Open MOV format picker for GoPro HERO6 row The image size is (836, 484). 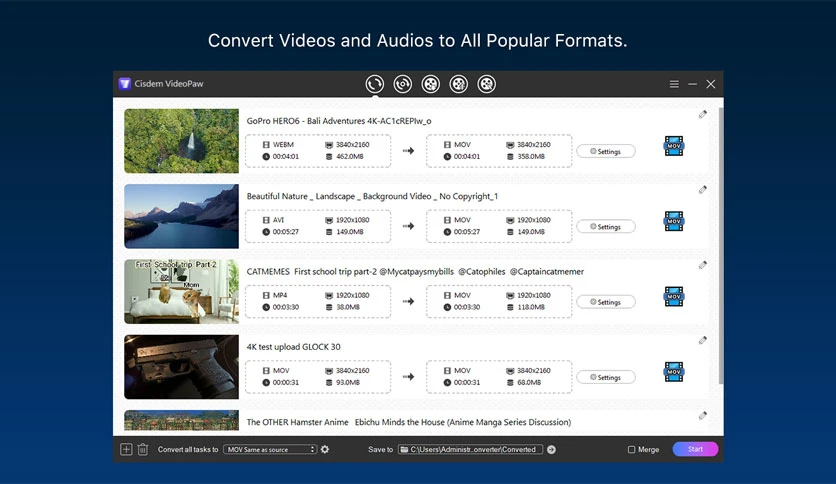pyautogui.click(x=674, y=146)
